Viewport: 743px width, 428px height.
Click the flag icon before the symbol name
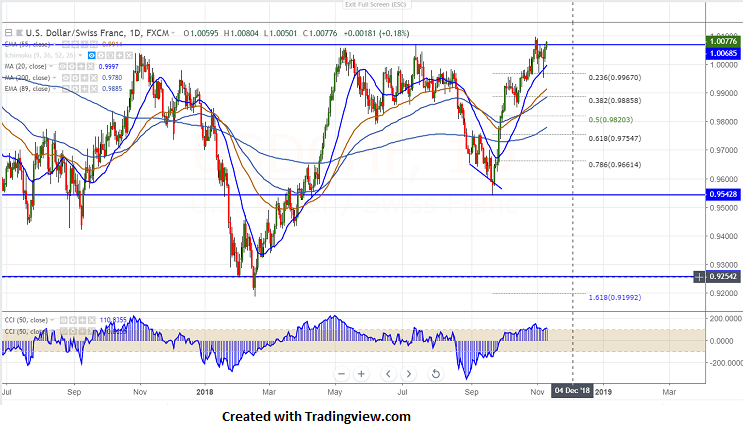coord(19,33)
